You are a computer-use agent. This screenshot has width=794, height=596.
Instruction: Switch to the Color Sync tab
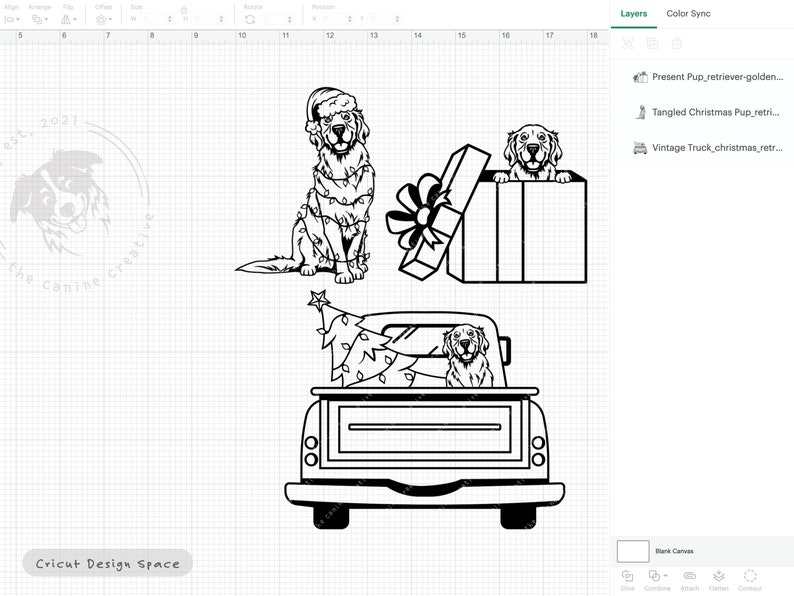coord(688,14)
